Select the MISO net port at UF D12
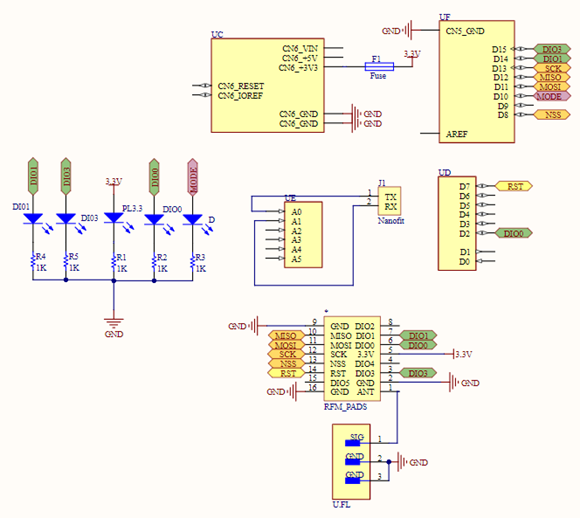 pyautogui.click(x=552, y=77)
